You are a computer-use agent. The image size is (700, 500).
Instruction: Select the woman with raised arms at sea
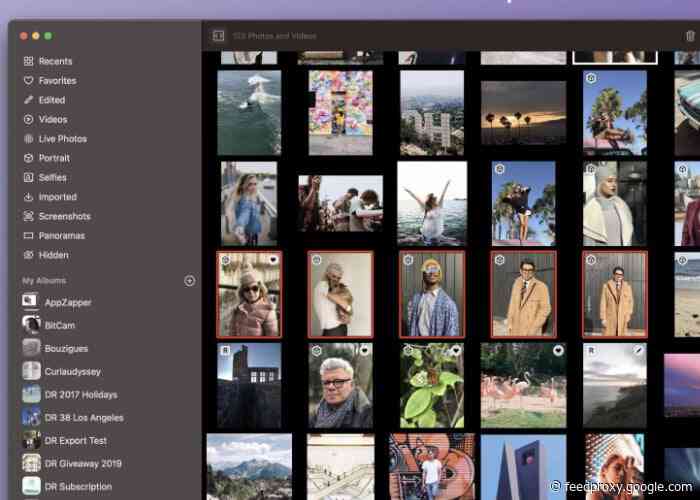click(432, 204)
